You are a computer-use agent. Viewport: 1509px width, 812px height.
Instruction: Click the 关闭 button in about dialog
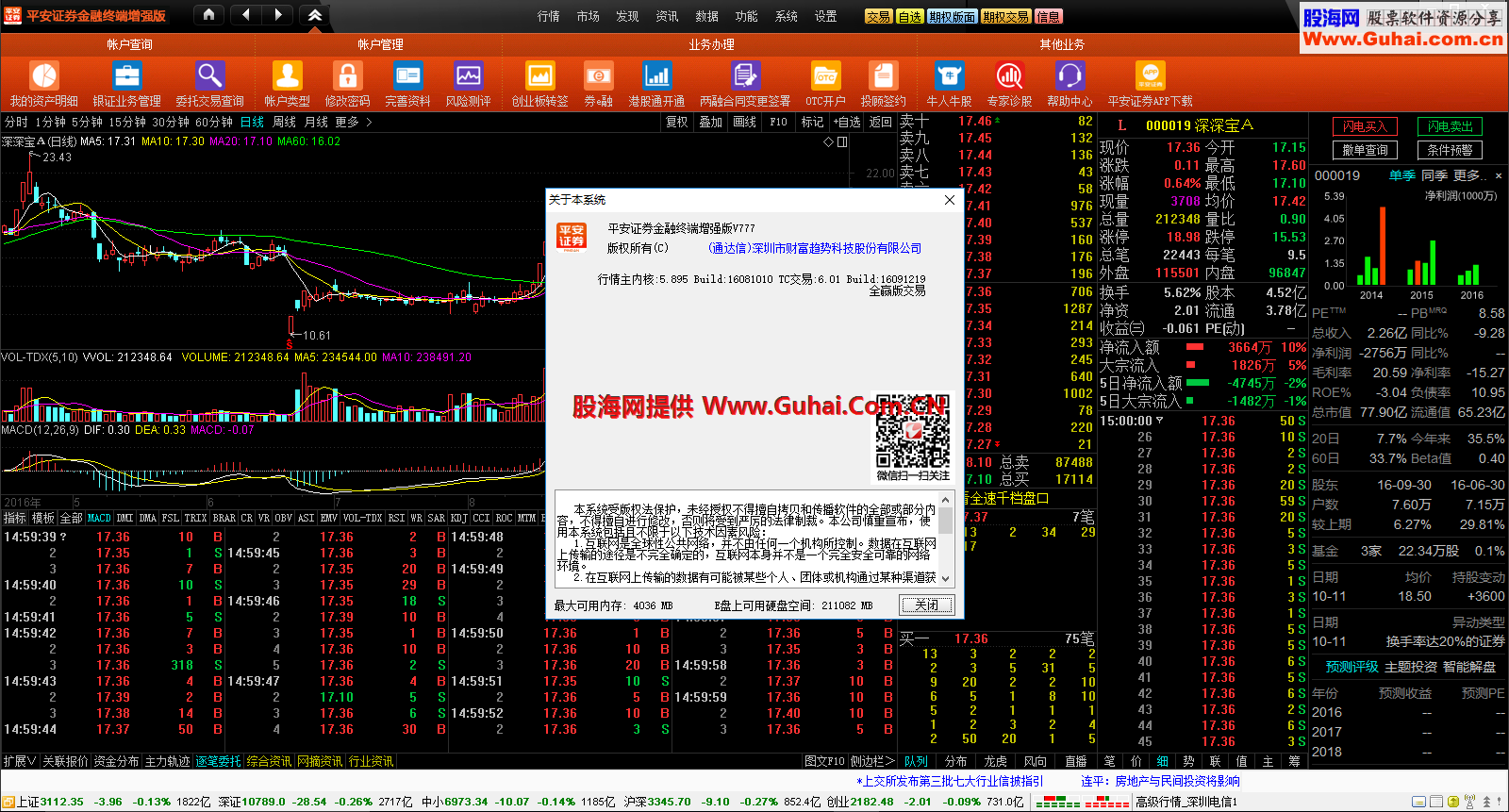[x=927, y=605]
